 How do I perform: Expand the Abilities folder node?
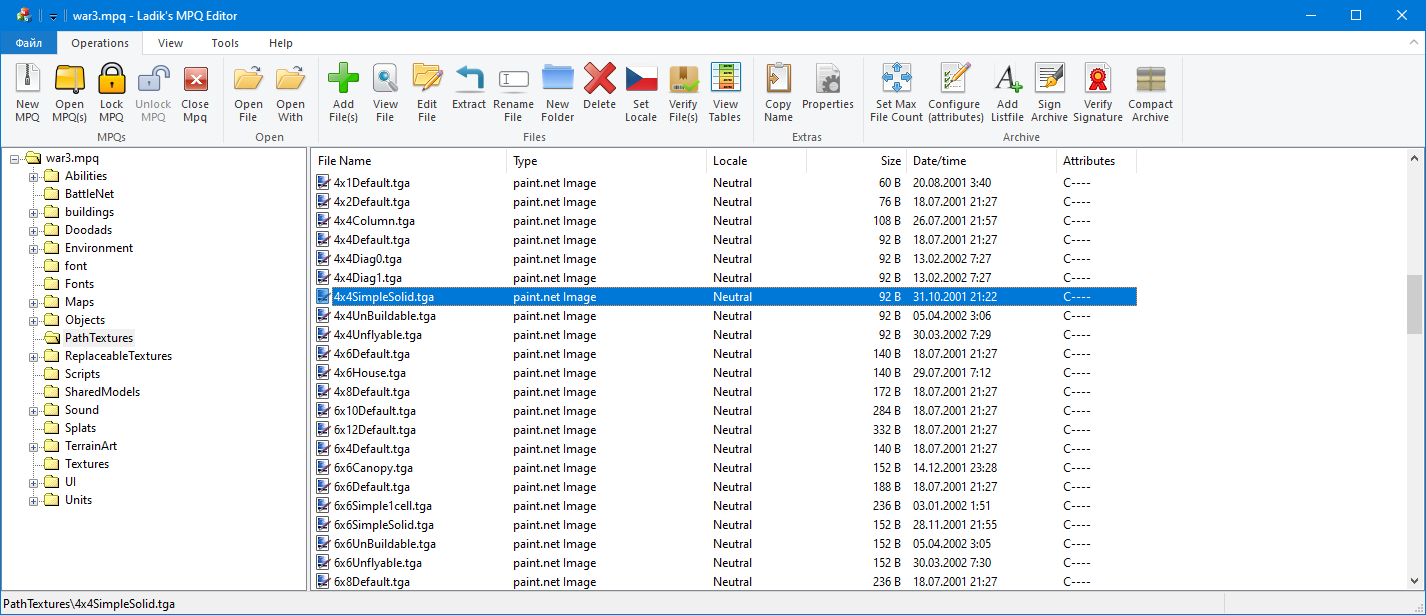click(x=33, y=176)
